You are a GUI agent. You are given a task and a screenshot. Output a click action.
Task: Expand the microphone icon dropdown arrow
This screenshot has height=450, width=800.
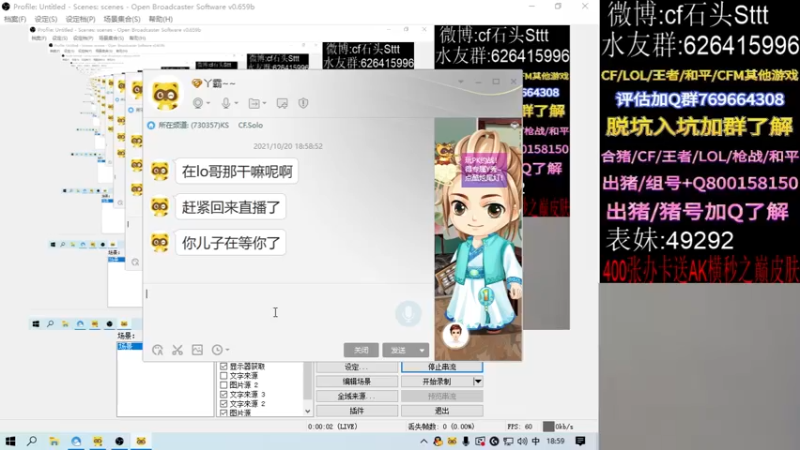(x=236, y=104)
